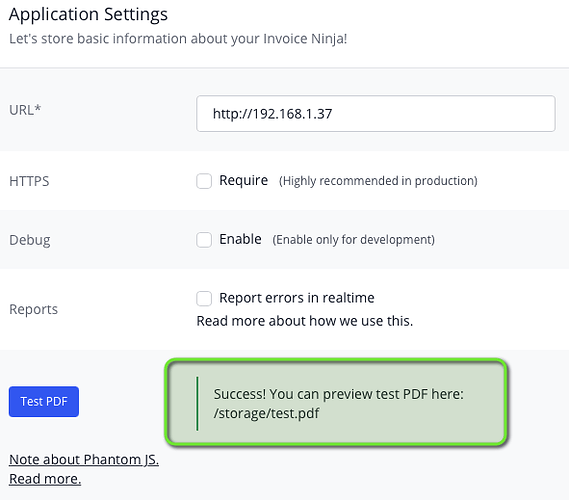Open the Note about Phantom JS link
The image size is (569, 500).
point(84,460)
